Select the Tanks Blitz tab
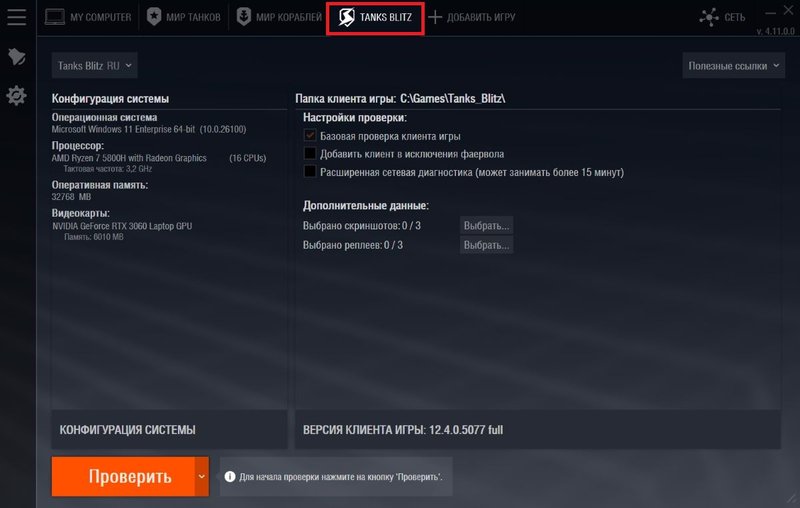 point(375,18)
